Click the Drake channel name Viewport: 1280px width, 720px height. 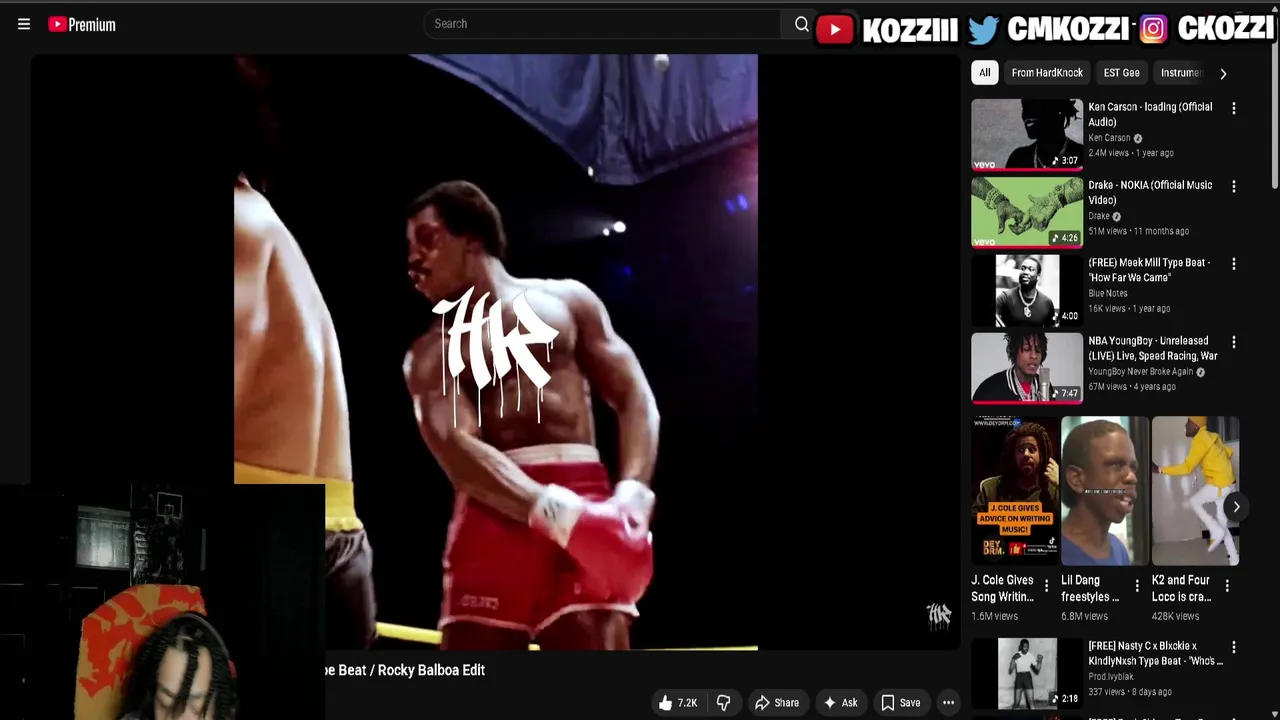[1099, 216]
